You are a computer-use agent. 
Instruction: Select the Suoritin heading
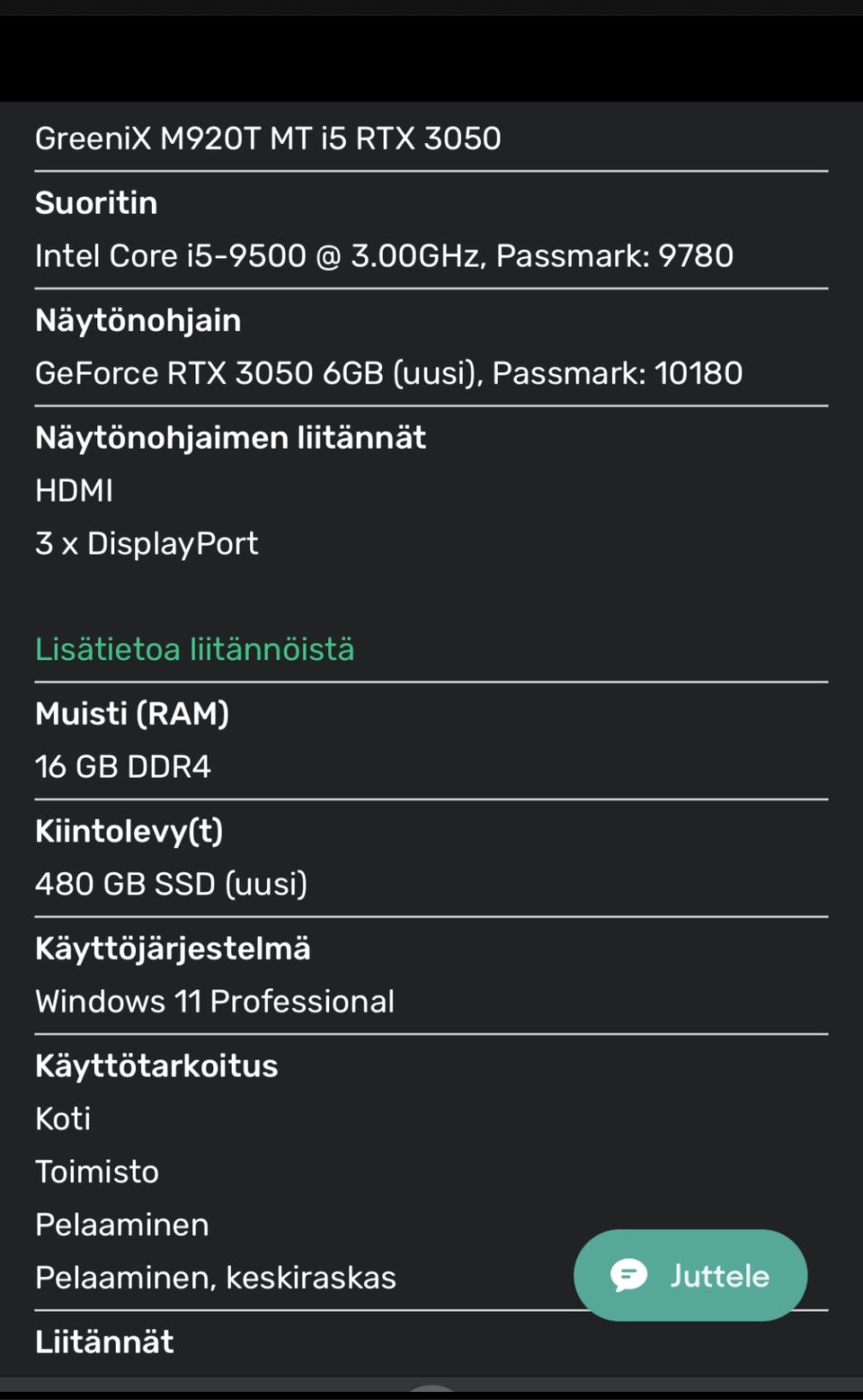click(96, 203)
